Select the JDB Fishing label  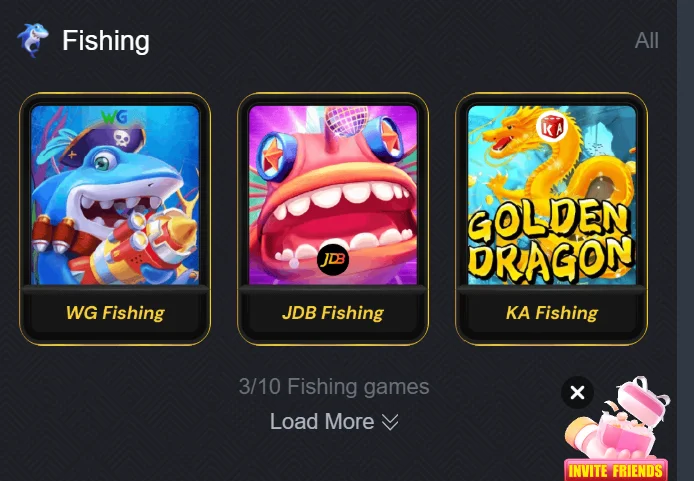333,313
